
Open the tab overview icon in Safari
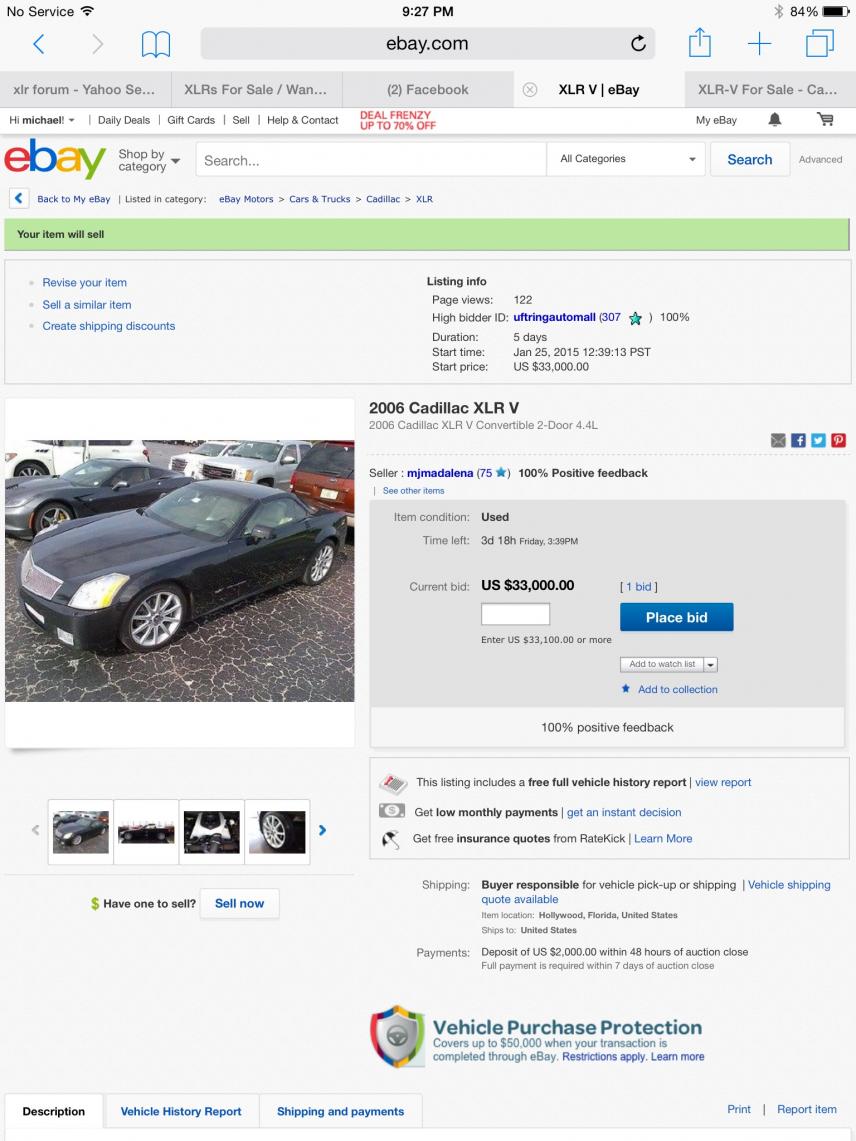click(820, 43)
